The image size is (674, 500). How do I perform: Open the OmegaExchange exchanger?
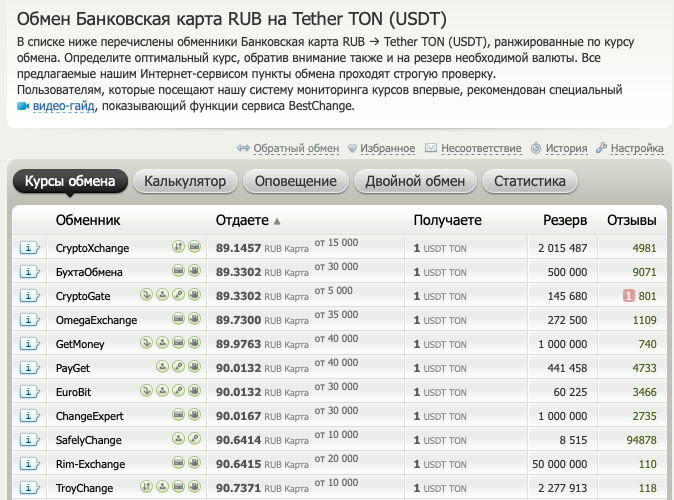[96, 320]
